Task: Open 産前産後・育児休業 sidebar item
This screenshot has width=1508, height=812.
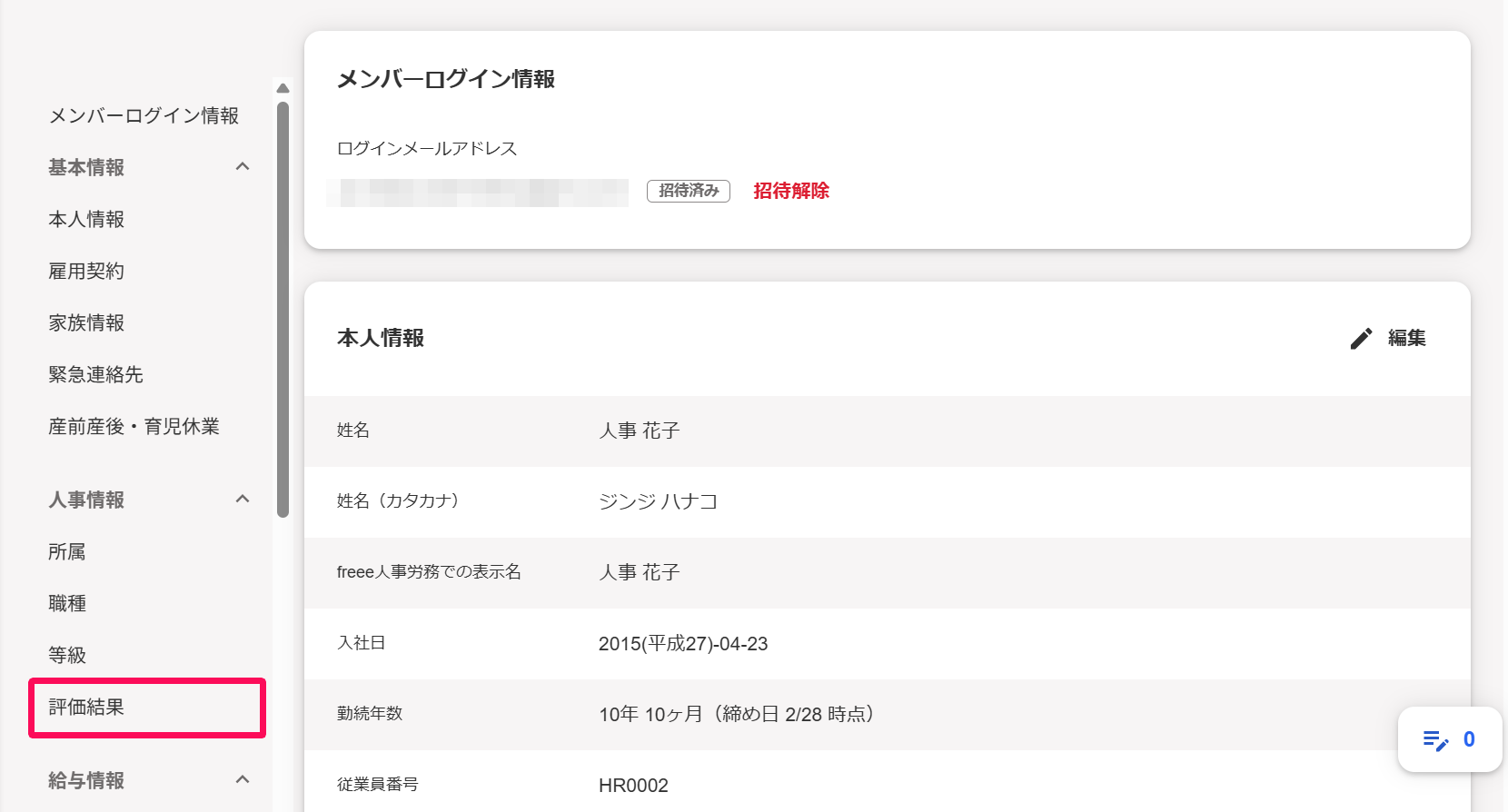Action: coord(134,426)
